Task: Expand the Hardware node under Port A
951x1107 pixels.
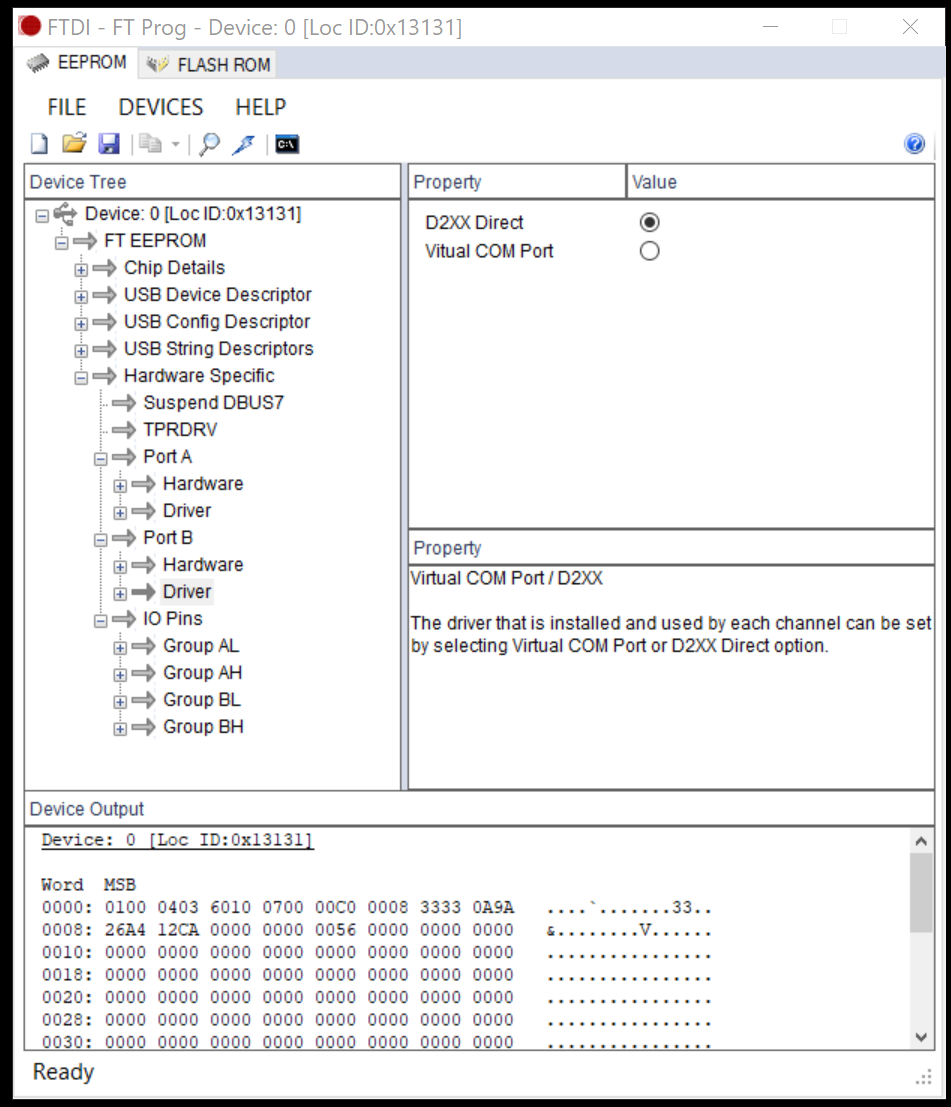Action: point(120,485)
